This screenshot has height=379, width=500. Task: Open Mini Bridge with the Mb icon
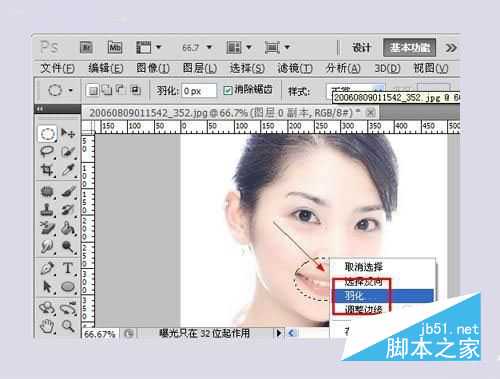tap(115, 48)
